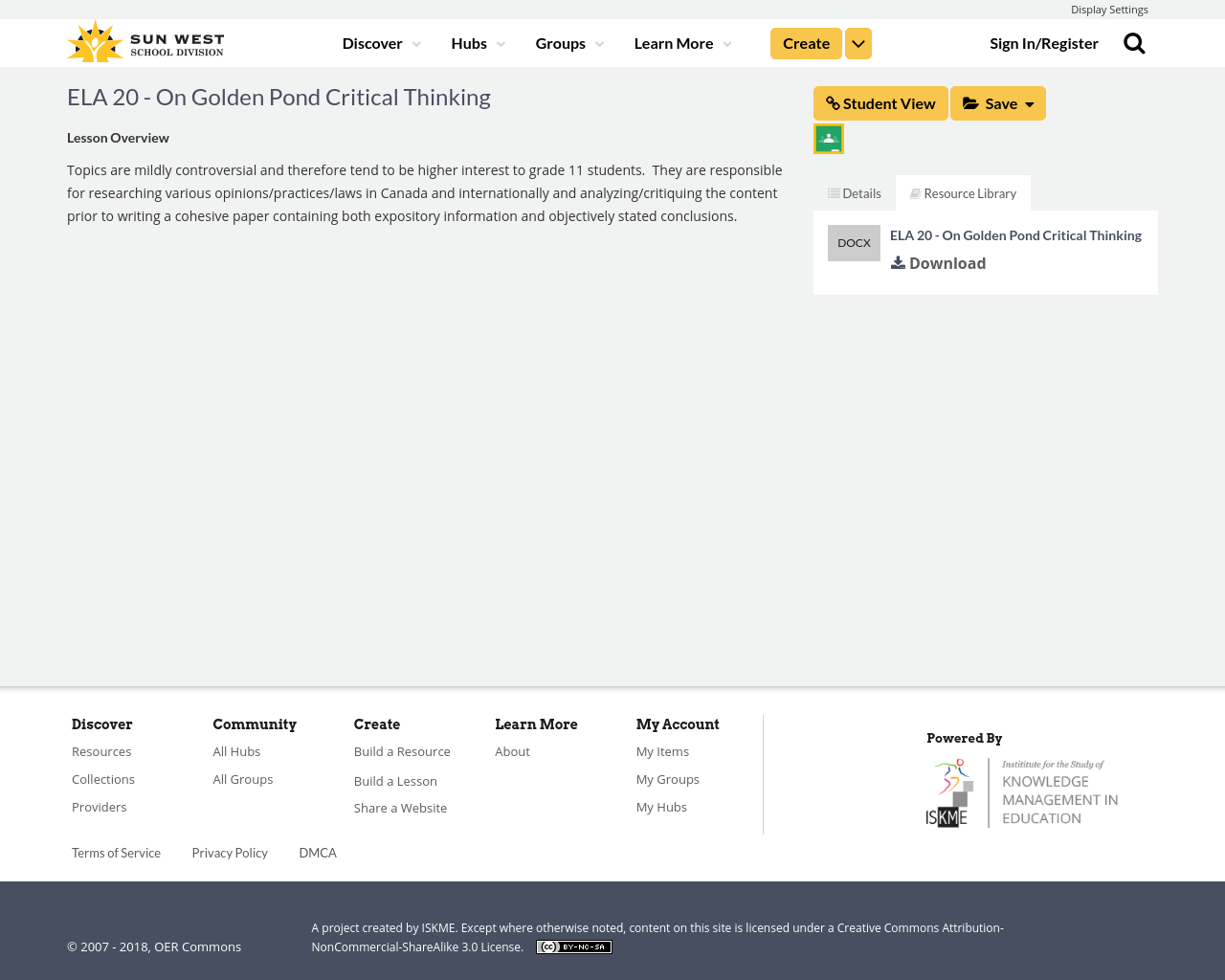Viewport: 1225px width, 980px height.
Task: Download the On Golden Pond document
Action: [938, 263]
